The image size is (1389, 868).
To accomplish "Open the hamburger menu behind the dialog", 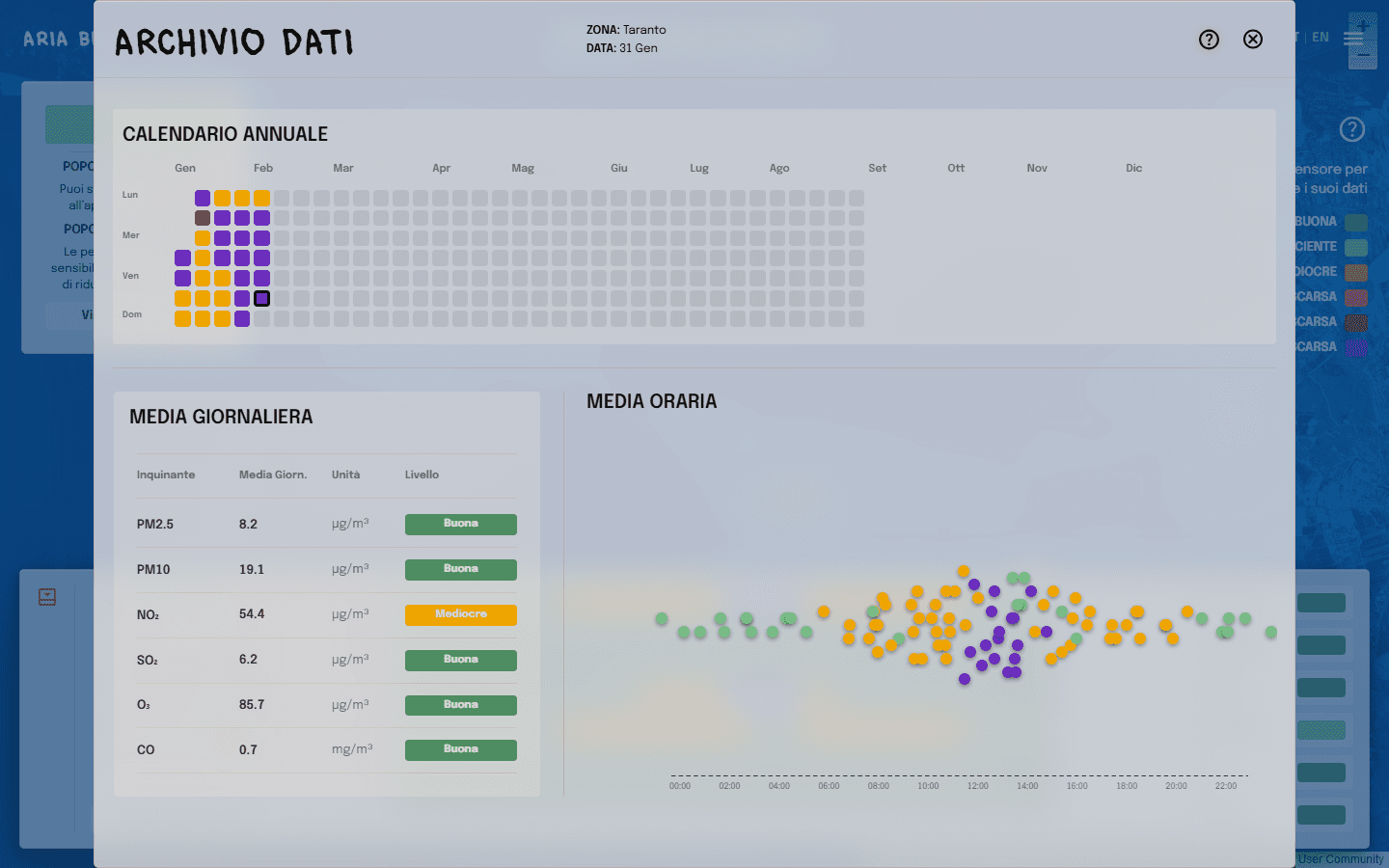I will (1353, 39).
